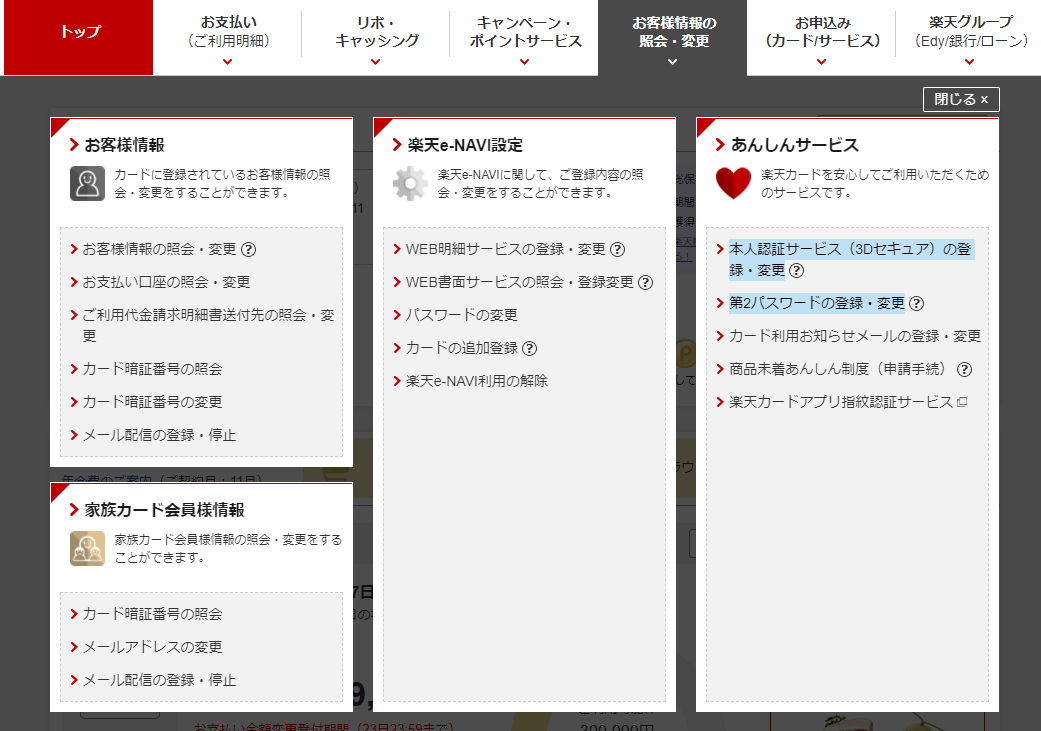
Task: Open リボ・キャッシング menu
Action: pos(376,37)
